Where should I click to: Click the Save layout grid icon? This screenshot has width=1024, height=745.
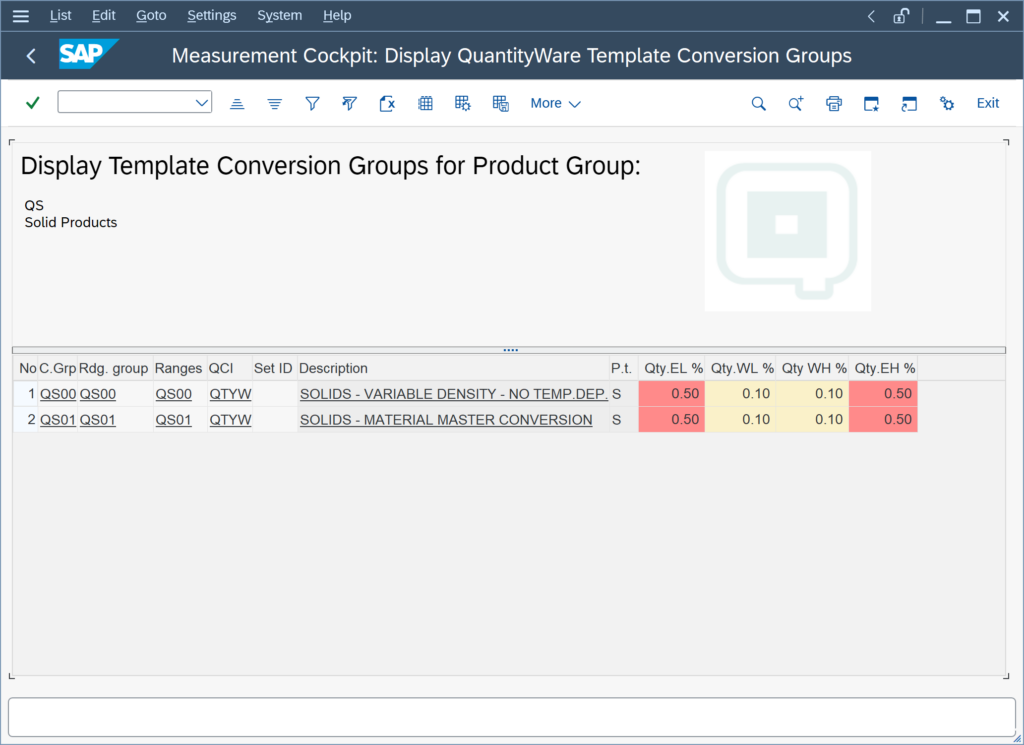click(500, 103)
